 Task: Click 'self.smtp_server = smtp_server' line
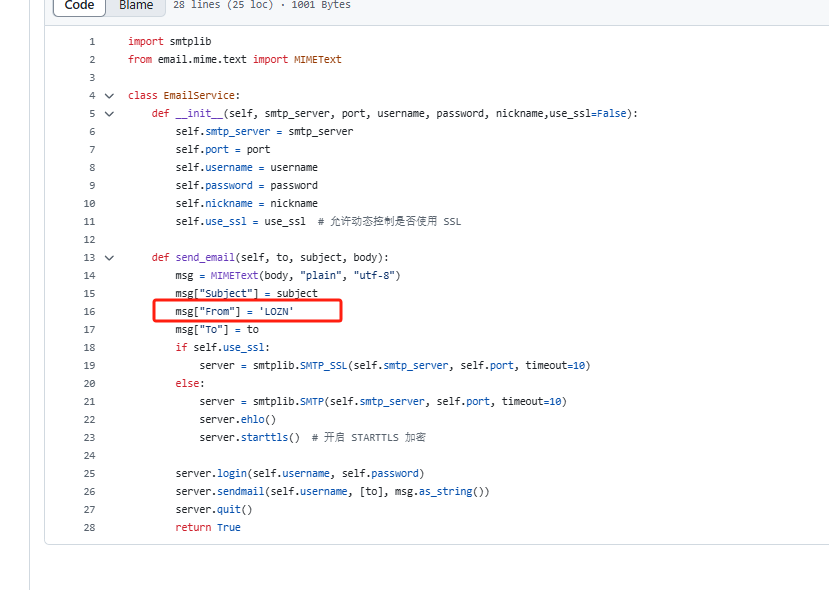click(x=264, y=131)
